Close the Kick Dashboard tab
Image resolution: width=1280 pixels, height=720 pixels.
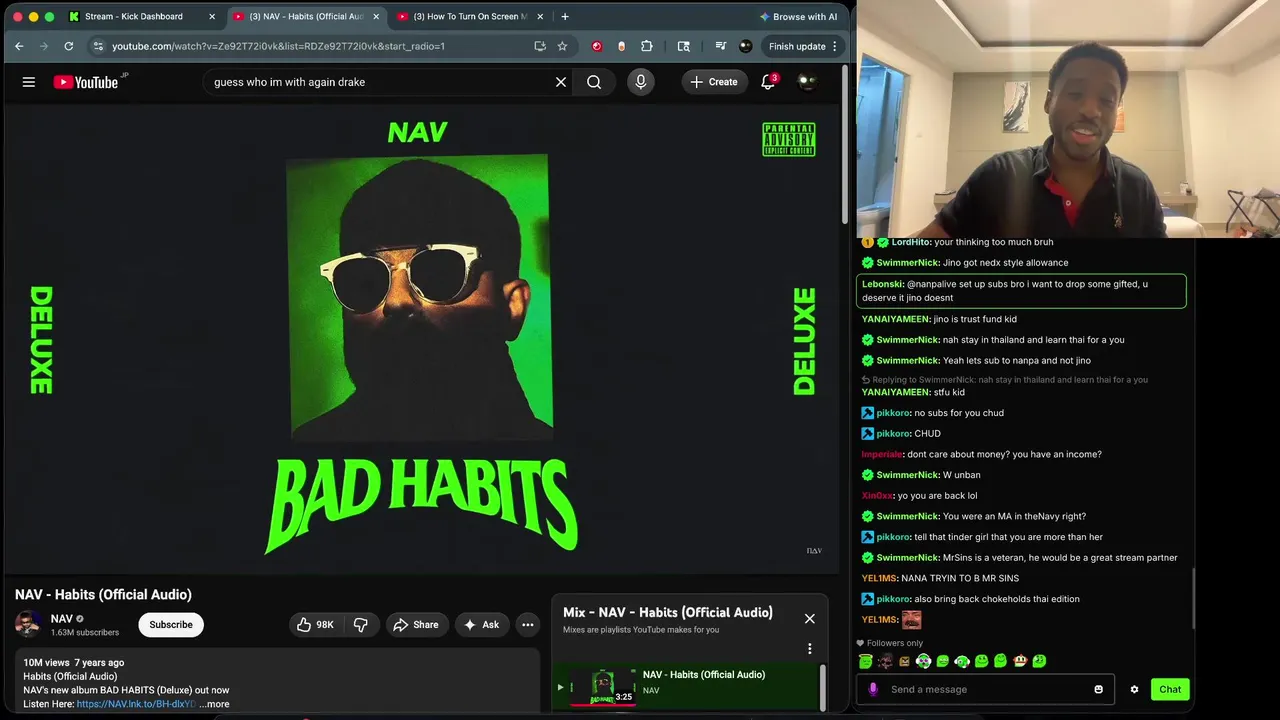pos(212,16)
